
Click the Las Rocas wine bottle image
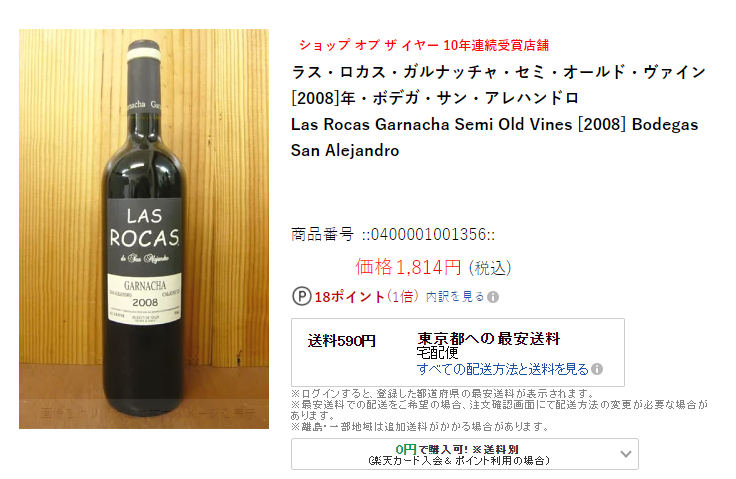tap(144, 229)
